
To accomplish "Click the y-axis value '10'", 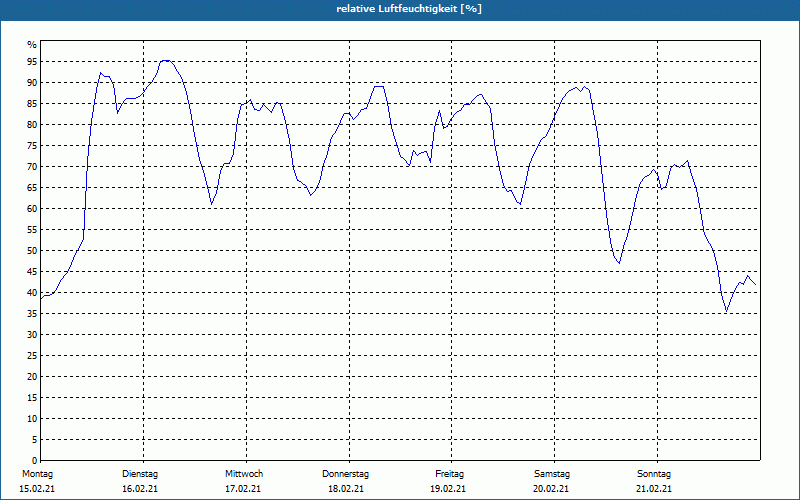I will click(32, 419).
